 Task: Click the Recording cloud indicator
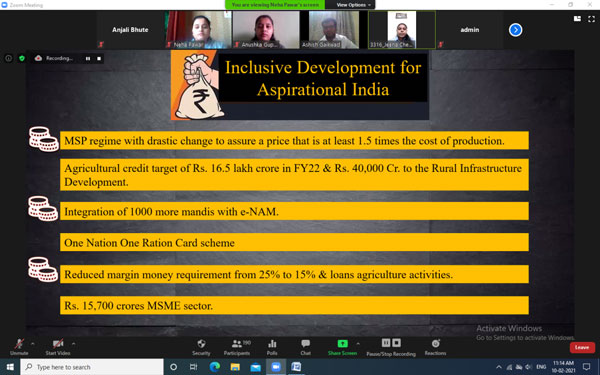tap(54, 58)
